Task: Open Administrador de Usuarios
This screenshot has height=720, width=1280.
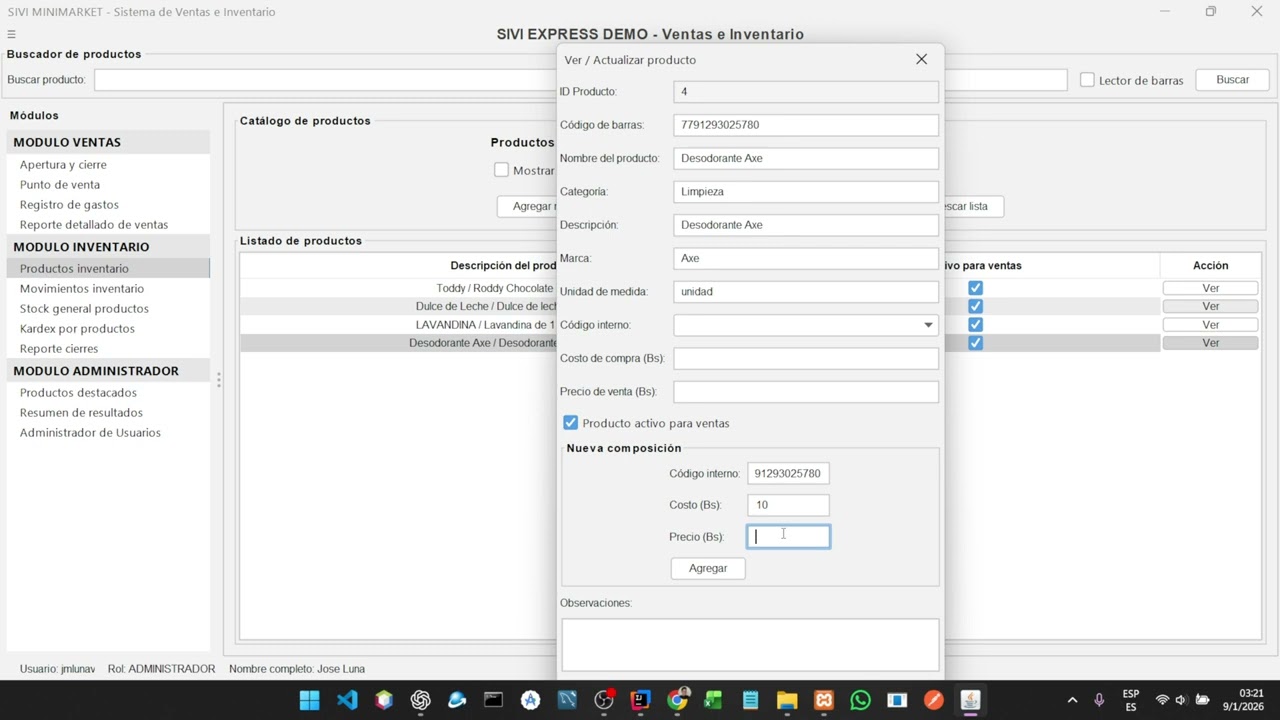Action: (x=90, y=432)
